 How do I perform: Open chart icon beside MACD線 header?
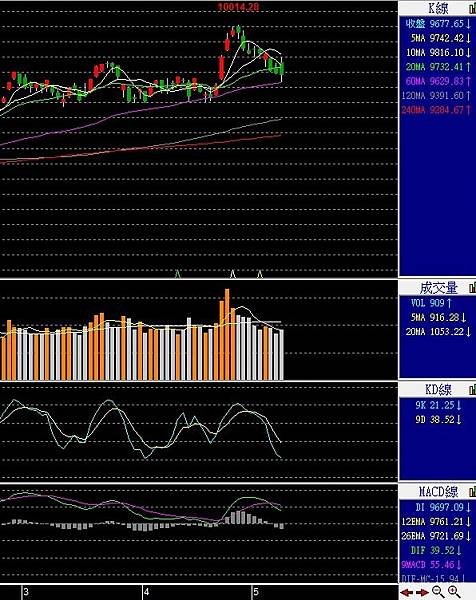pos(472,491)
